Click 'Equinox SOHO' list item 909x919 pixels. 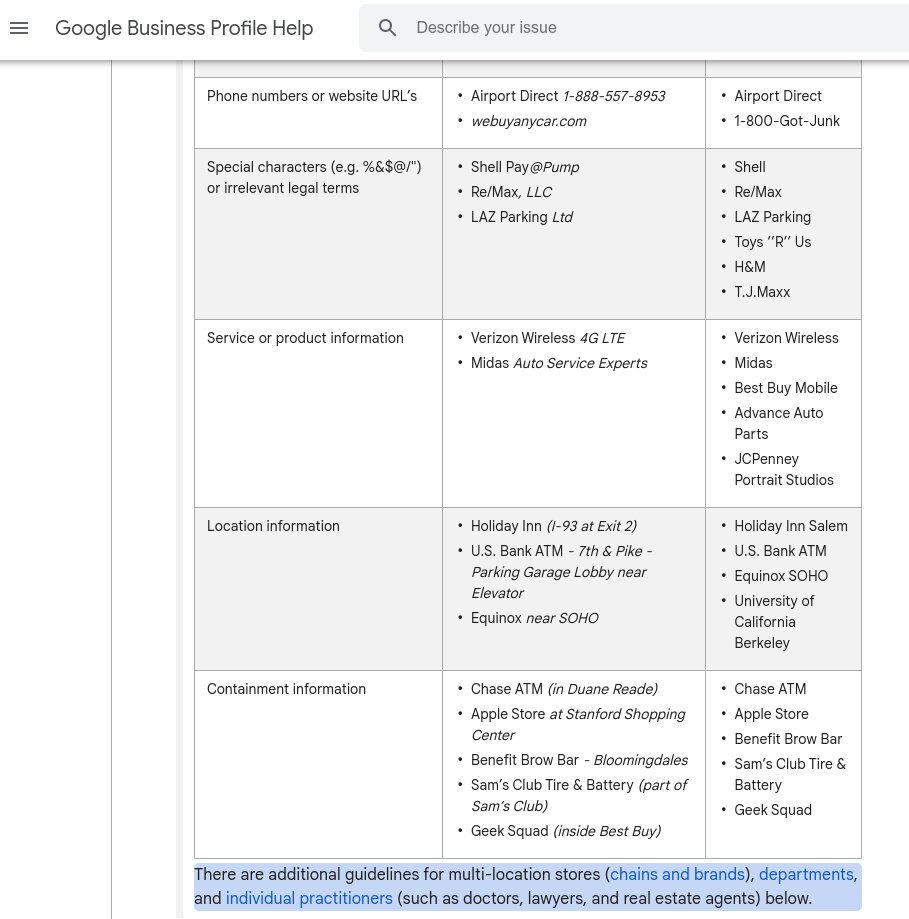click(x=781, y=576)
